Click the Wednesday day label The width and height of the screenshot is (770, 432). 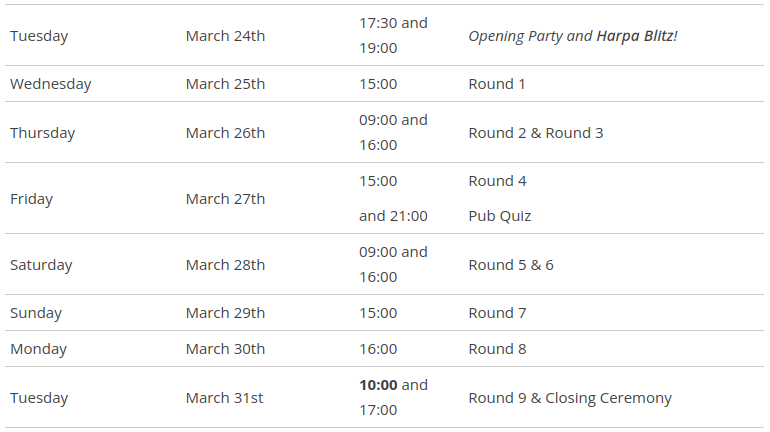50,84
